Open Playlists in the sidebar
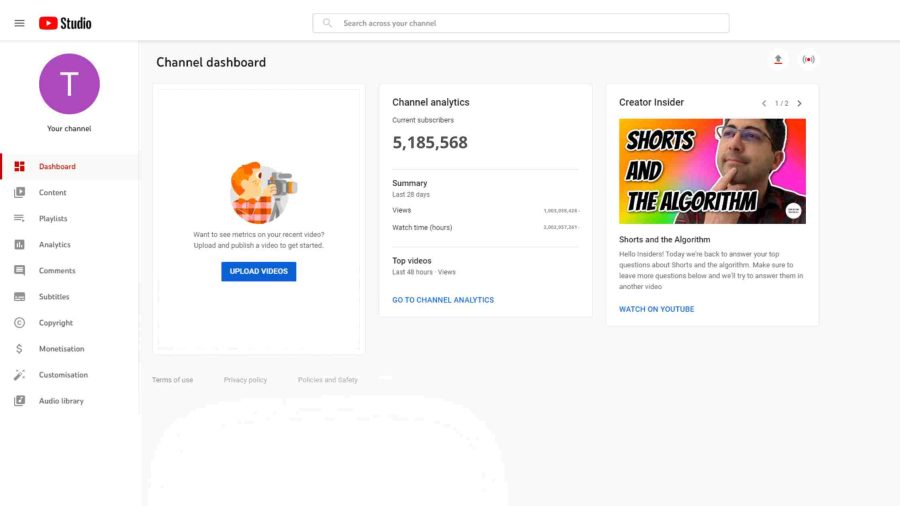Image resolution: width=900 pixels, height=506 pixels. [53, 219]
